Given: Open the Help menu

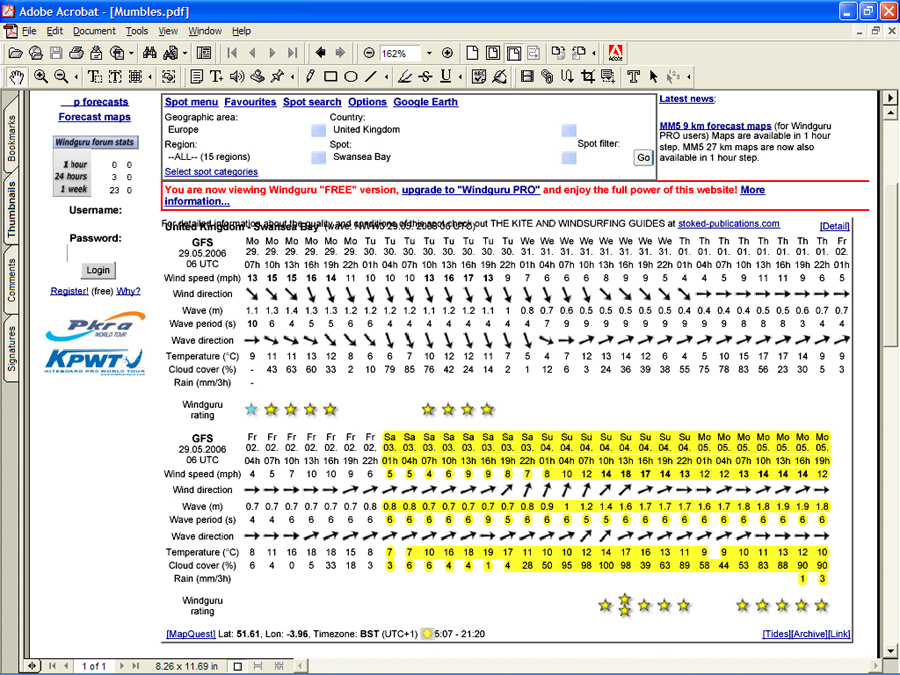Looking at the screenshot, I should (241, 31).
